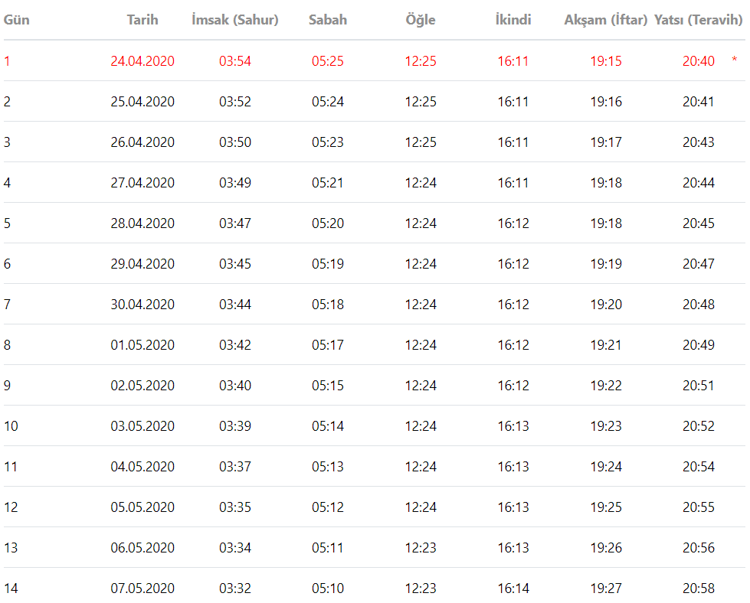Image resolution: width=750 pixels, height=603 pixels.
Task: Select the Öğle column header
Action: click(x=421, y=20)
